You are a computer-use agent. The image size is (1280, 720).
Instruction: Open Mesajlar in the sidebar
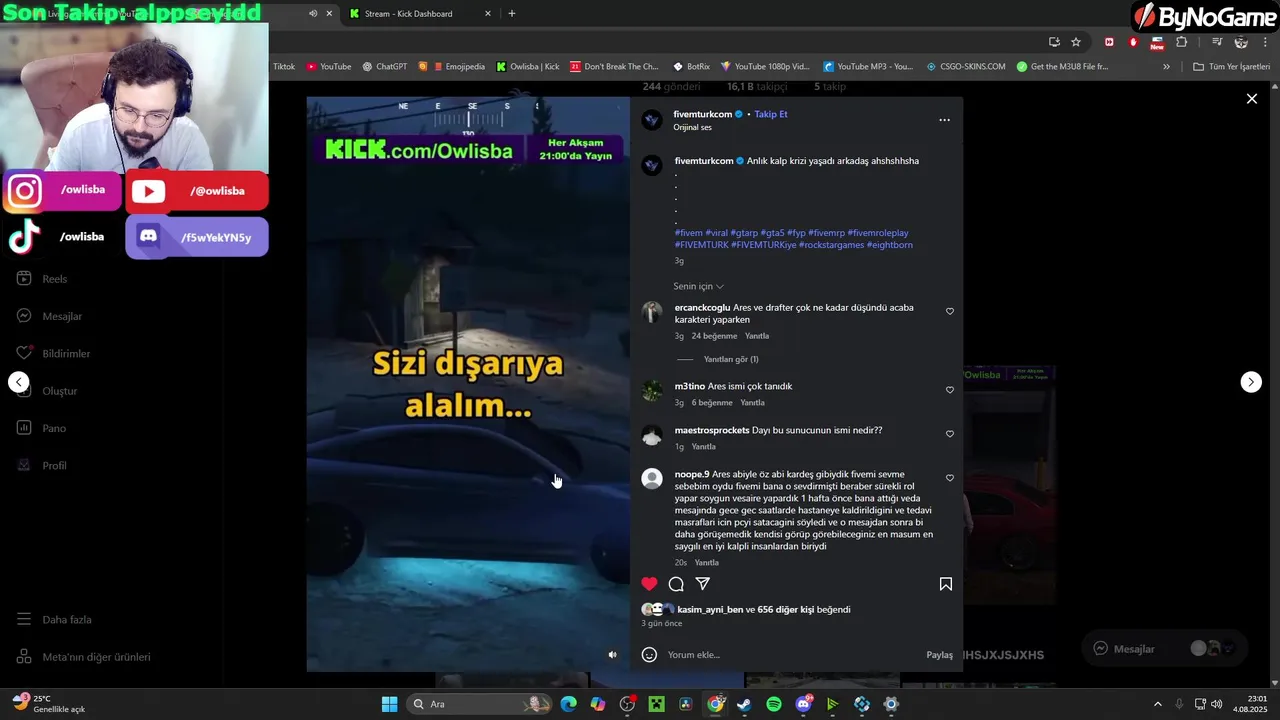click(49, 316)
